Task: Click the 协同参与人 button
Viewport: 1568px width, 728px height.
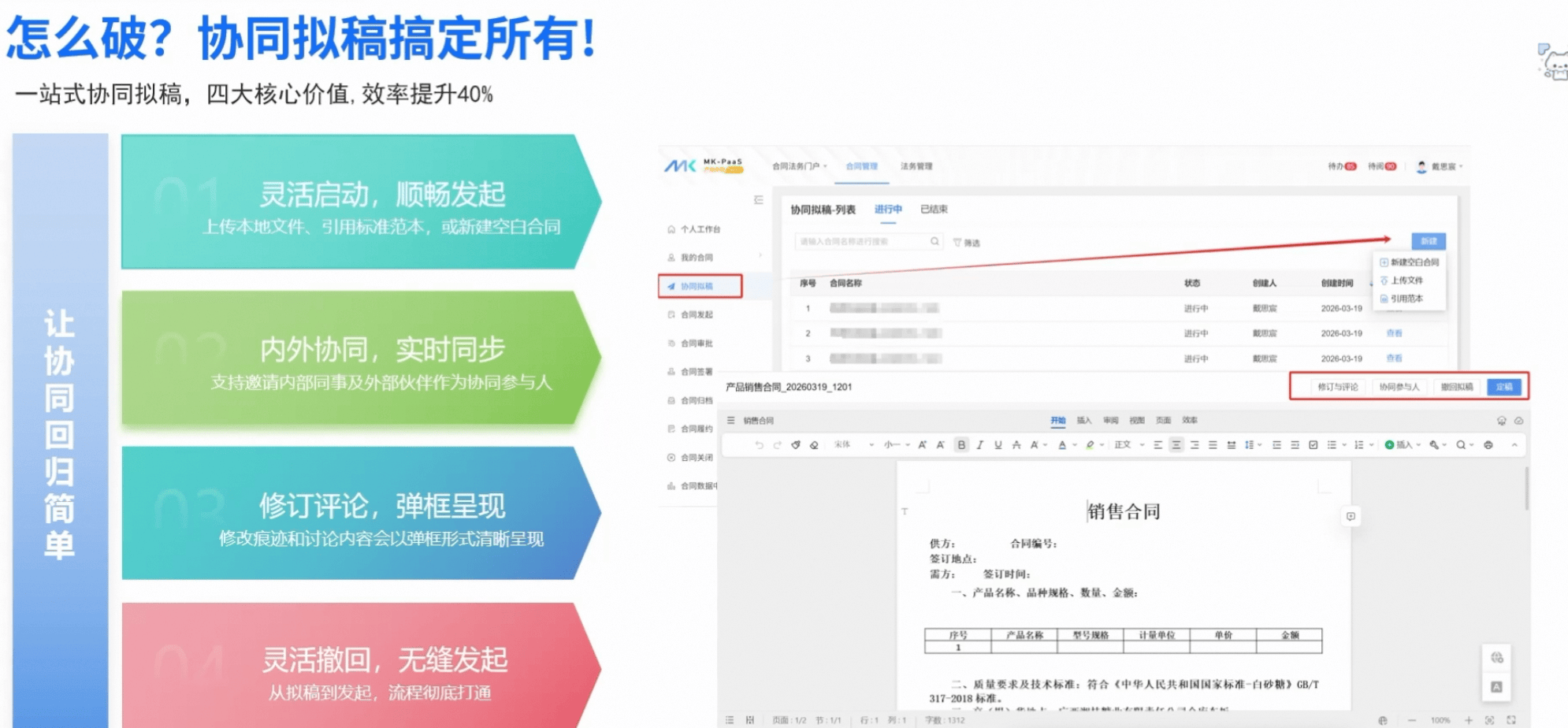Action: (x=1399, y=387)
